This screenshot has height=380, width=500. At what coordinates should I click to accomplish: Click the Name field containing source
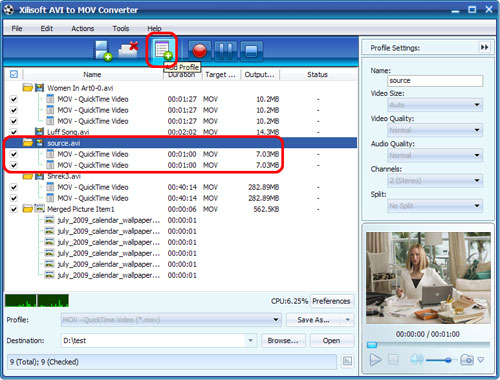435,81
